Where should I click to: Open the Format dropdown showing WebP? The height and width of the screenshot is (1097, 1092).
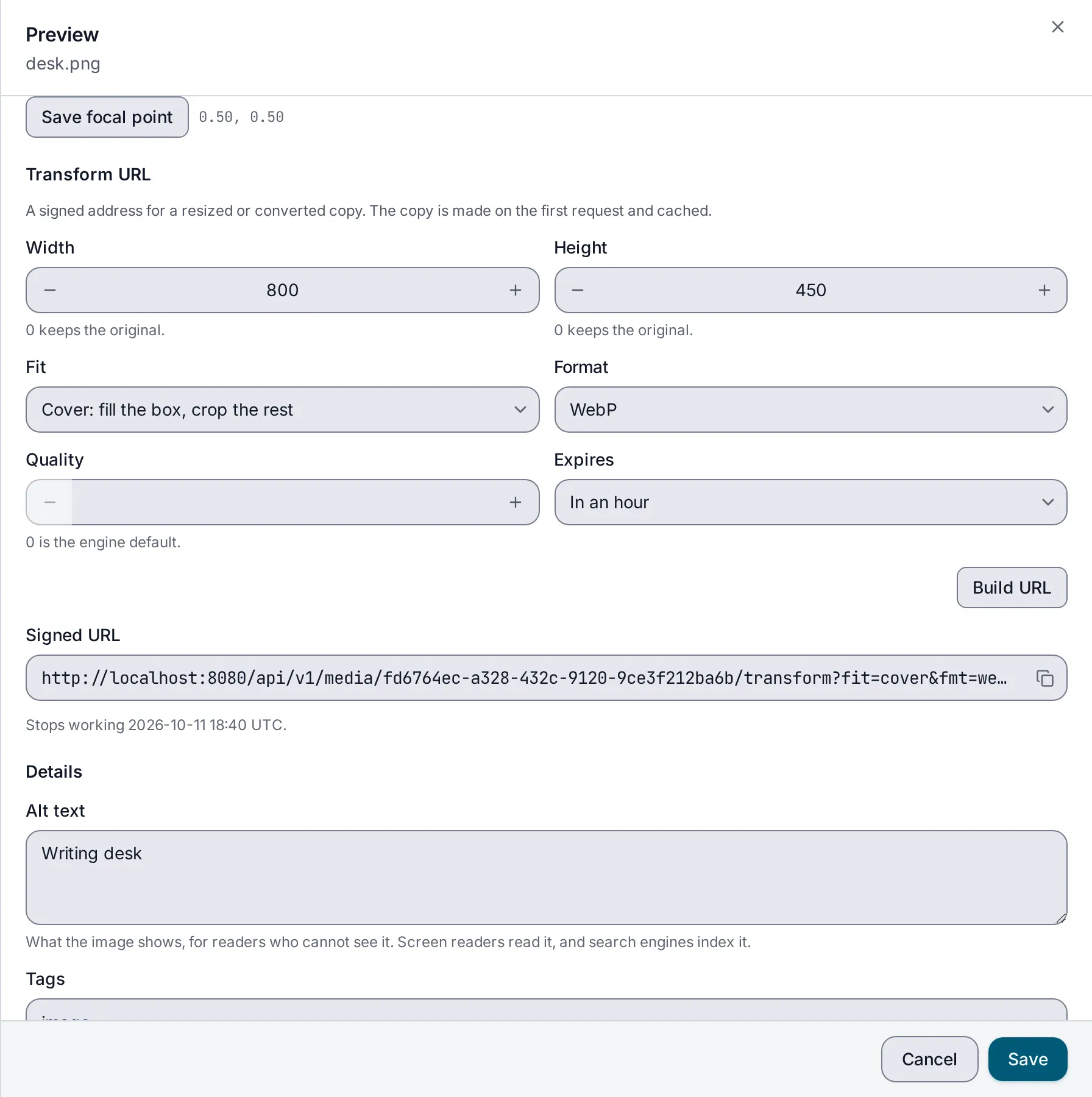(x=810, y=410)
